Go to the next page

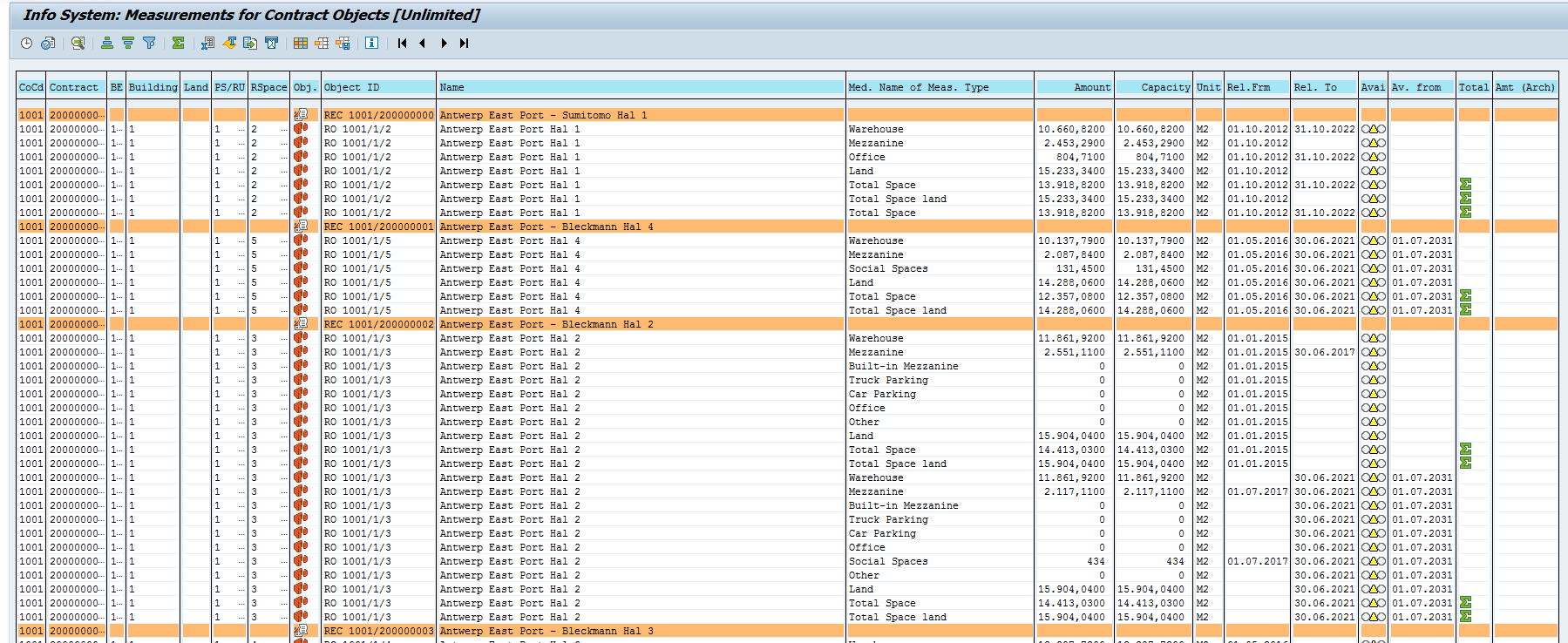444,43
